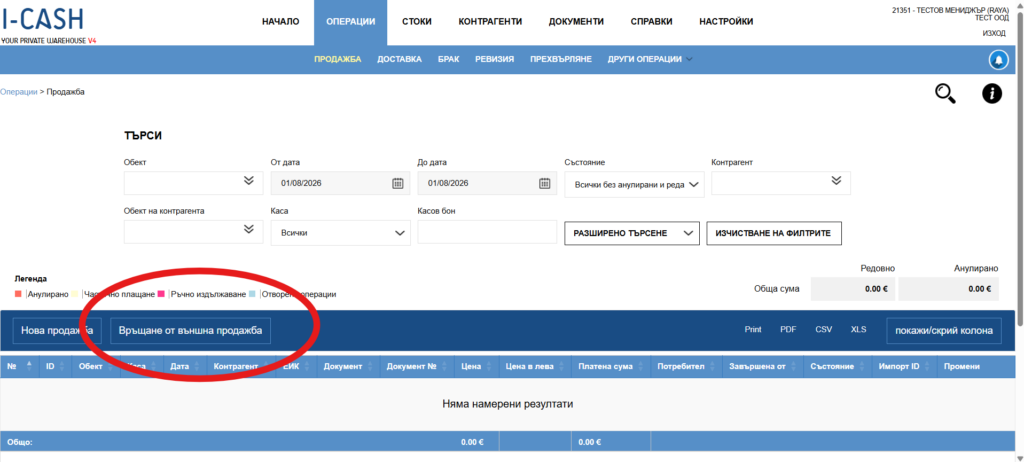The height and width of the screenshot is (462, 1024).
Task: Open the info icon
Action: tap(992, 94)
